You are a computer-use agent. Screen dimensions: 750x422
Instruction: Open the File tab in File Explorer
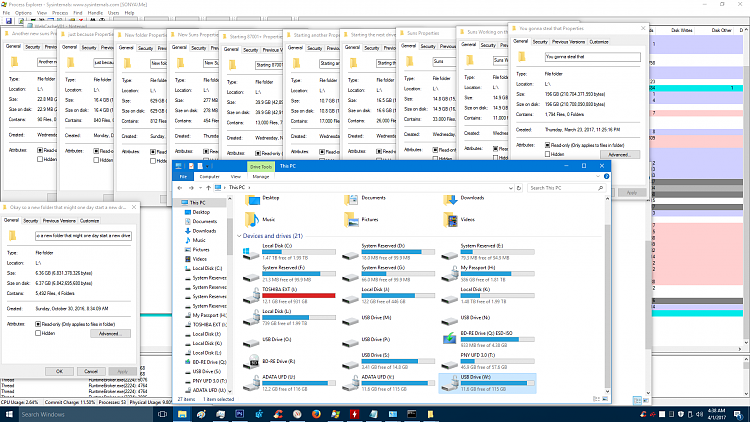[183, 177]
